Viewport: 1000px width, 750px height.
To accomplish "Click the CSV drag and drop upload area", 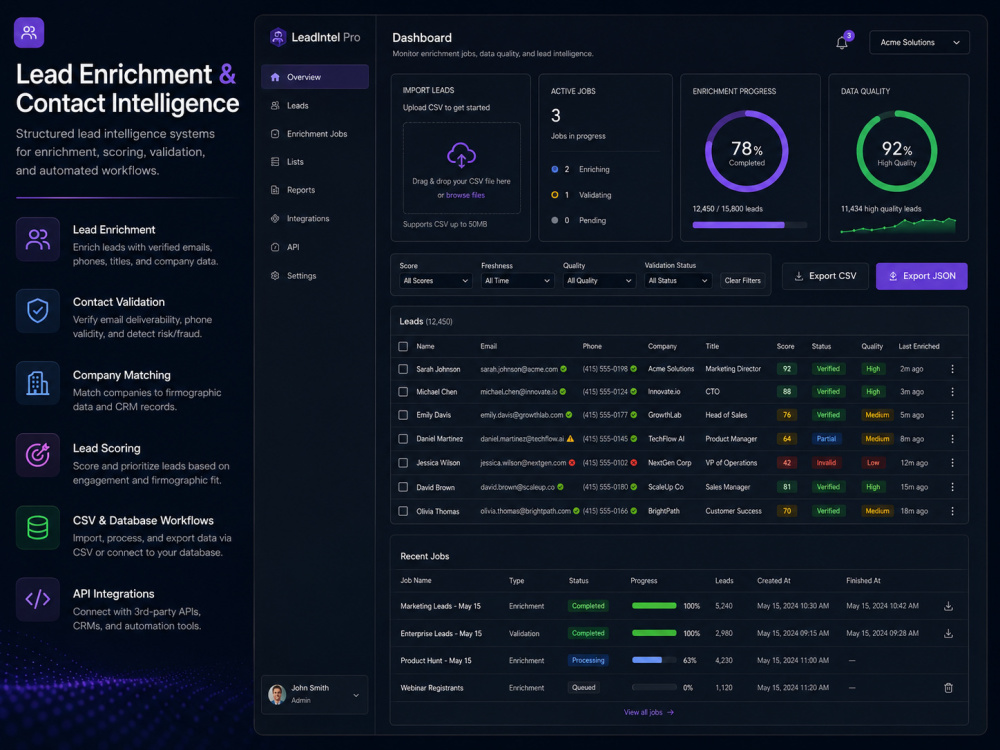I will 462,168.
